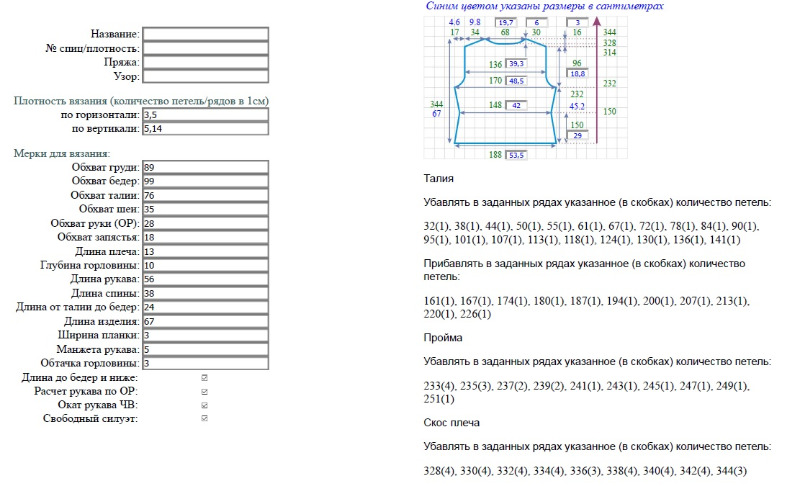
Task: Toggle the 'Свободный силуэт' checkbox
Action: 205,418
